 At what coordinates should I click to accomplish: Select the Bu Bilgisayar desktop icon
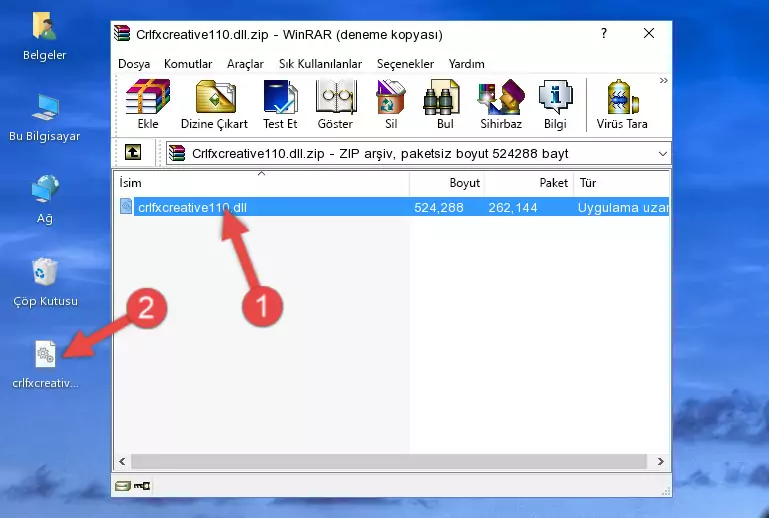point(45,118)
